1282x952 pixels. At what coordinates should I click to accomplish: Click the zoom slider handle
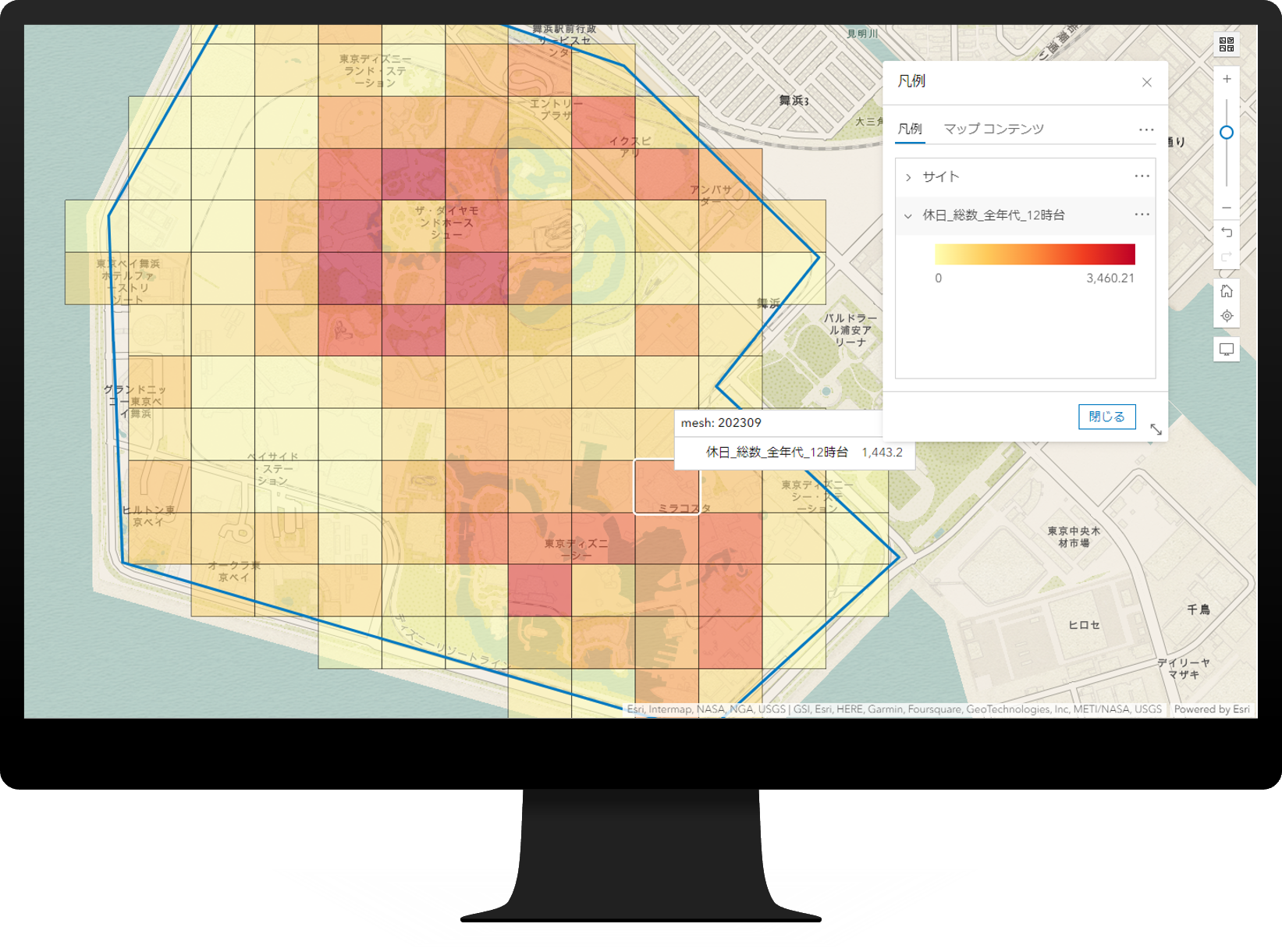1227,133
